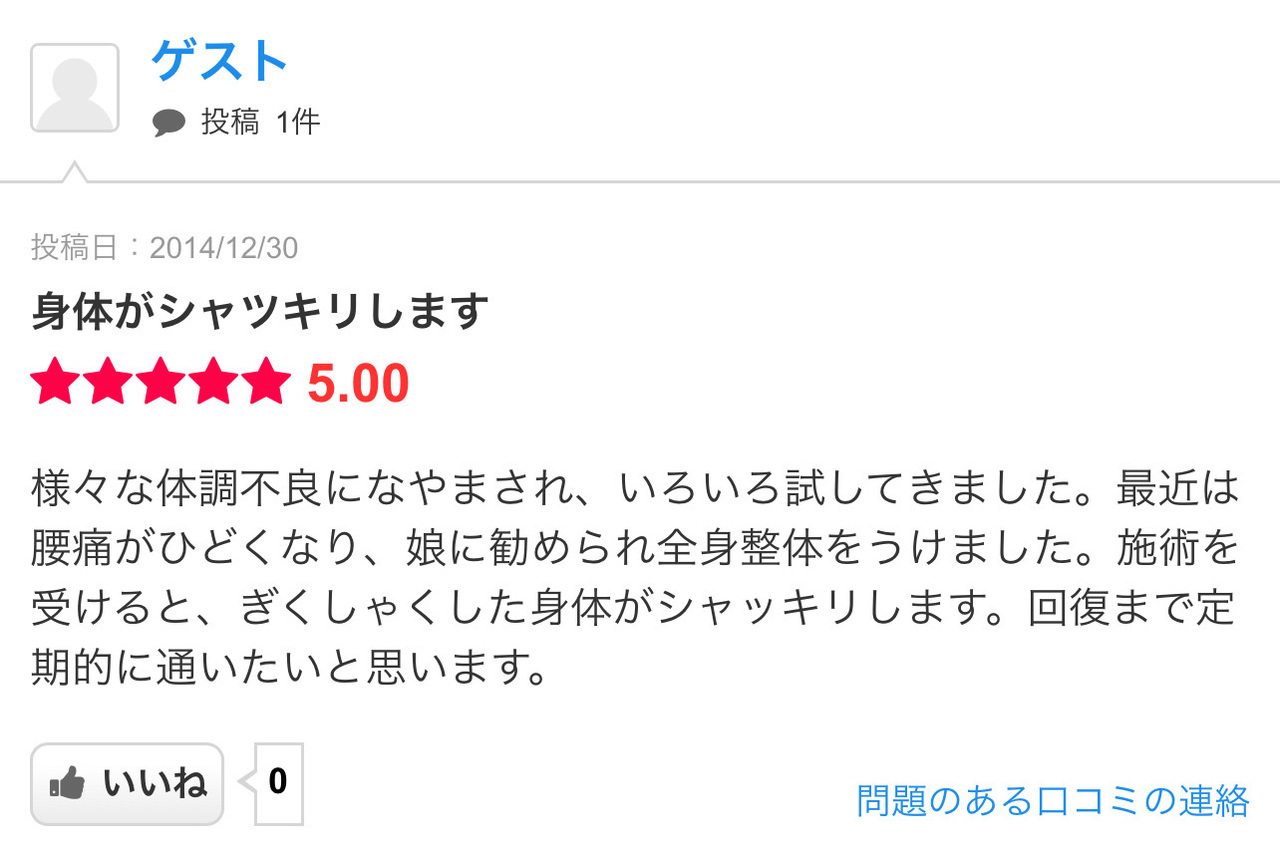Click the speech bubble posts icon
This screenshot has height=855, width=1280.
[x=169, y=123]
